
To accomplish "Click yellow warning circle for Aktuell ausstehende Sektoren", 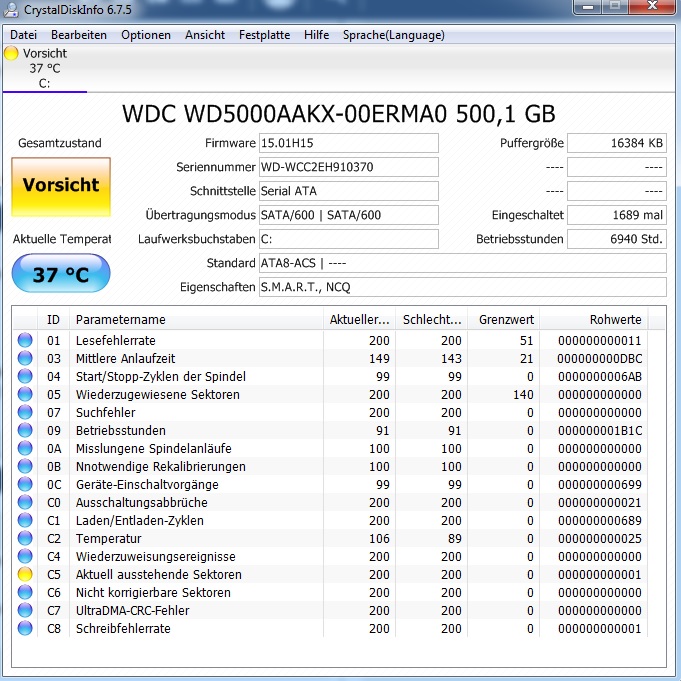I will pos(25,575).
